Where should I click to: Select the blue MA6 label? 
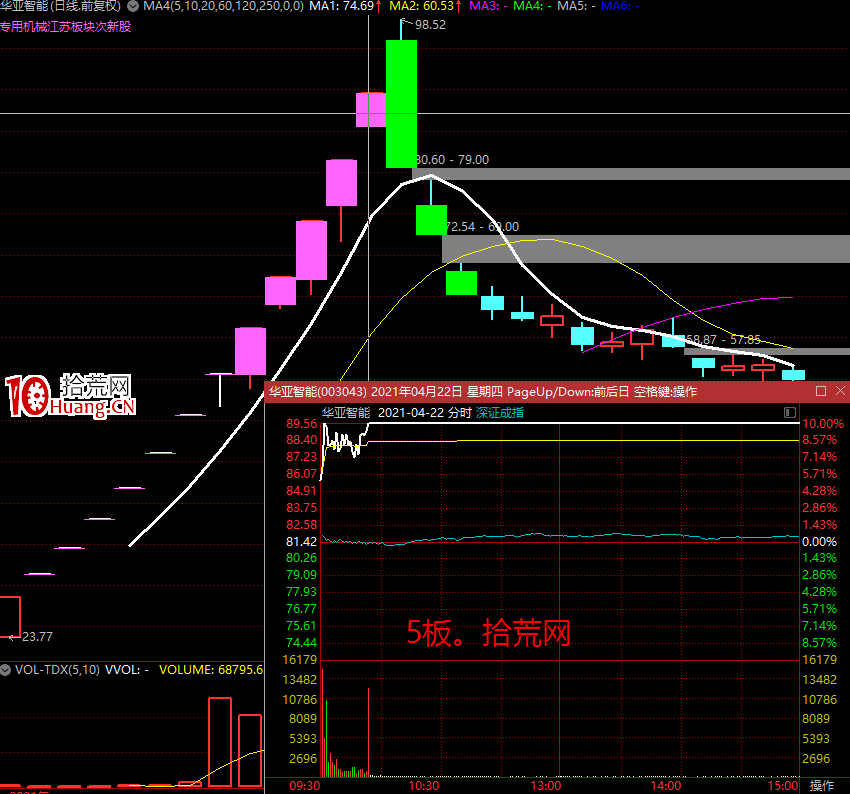click(x=620, y=7)
